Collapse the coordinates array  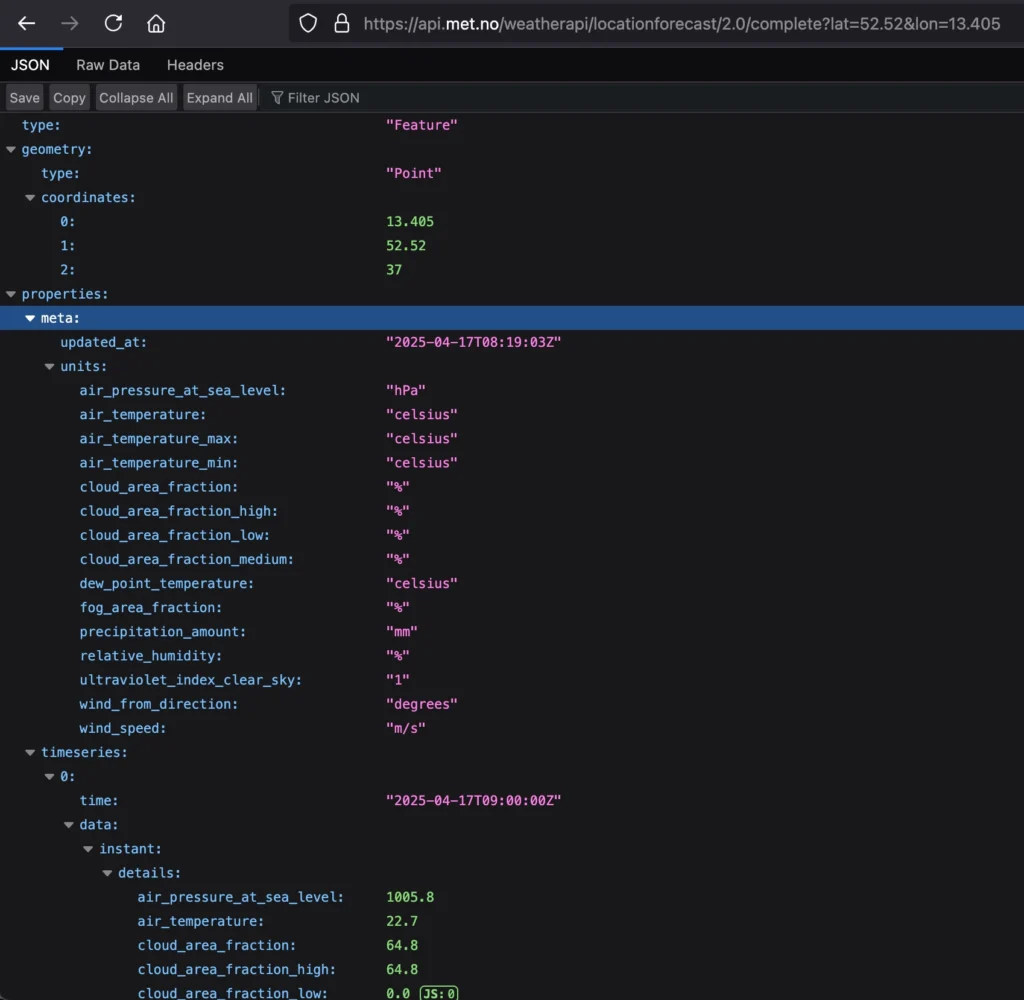tap(31, 198)
